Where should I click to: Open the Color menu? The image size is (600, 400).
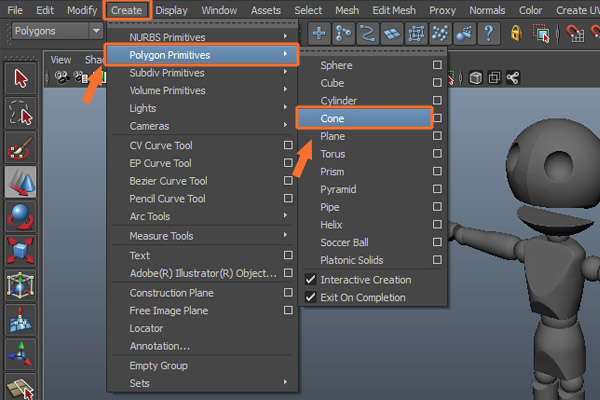coord(530,10)
